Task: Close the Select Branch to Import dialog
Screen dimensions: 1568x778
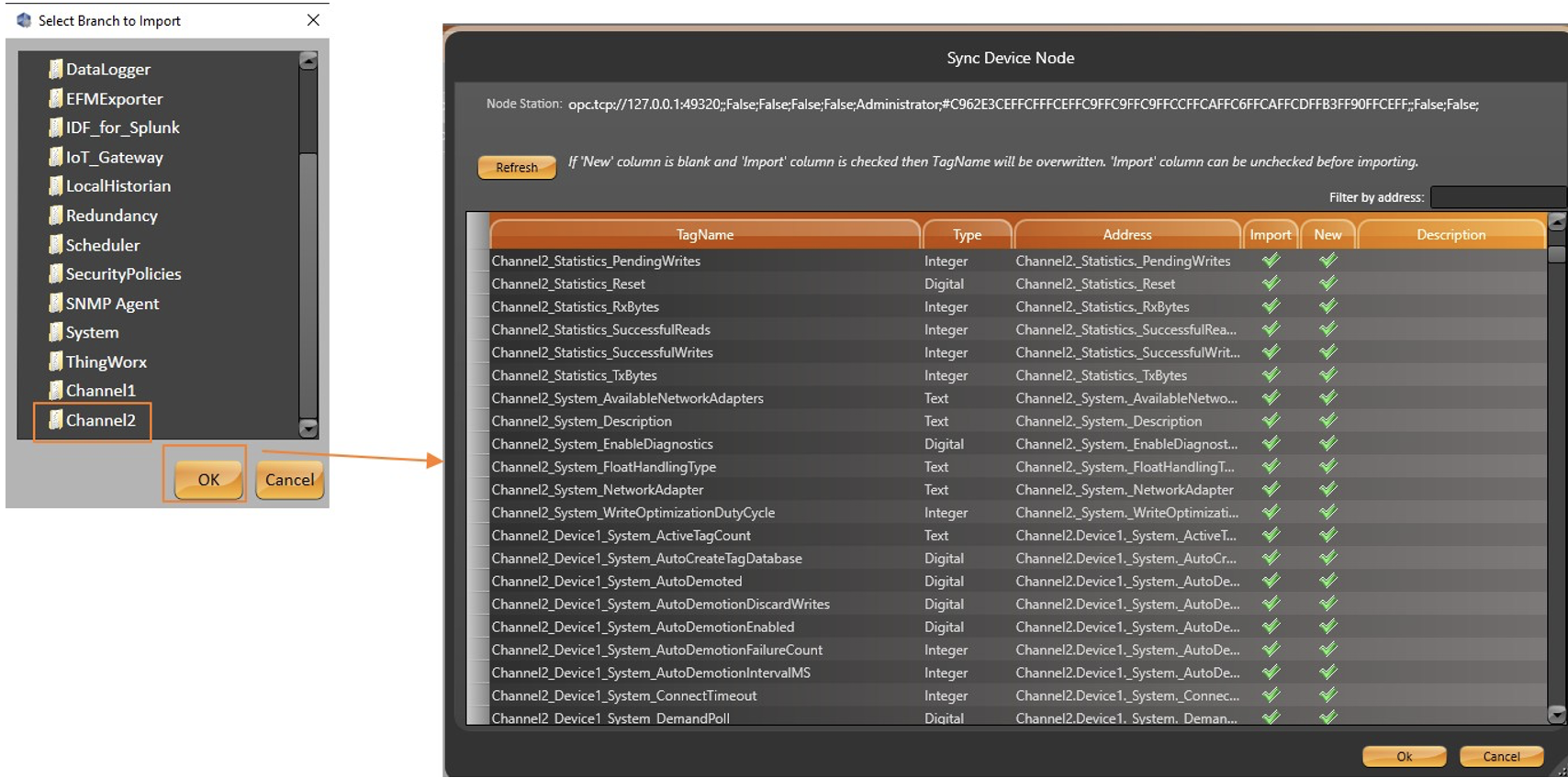Action: 313,20
